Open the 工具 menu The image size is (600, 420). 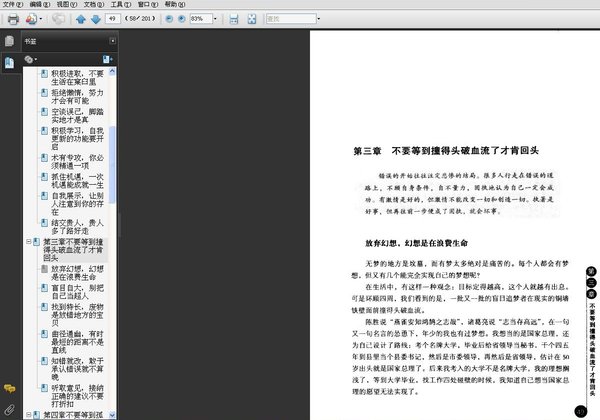point(121,4)
